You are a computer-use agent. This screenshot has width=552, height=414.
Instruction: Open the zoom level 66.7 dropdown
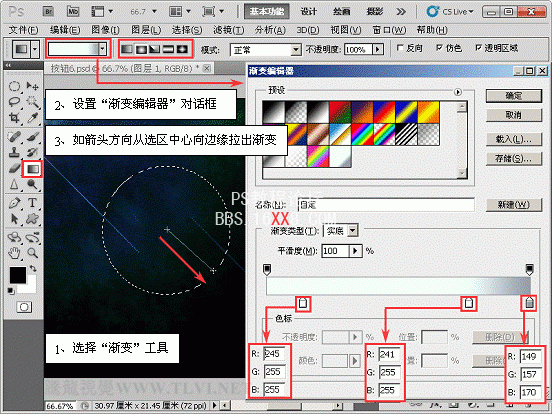[x=154, y=12]
